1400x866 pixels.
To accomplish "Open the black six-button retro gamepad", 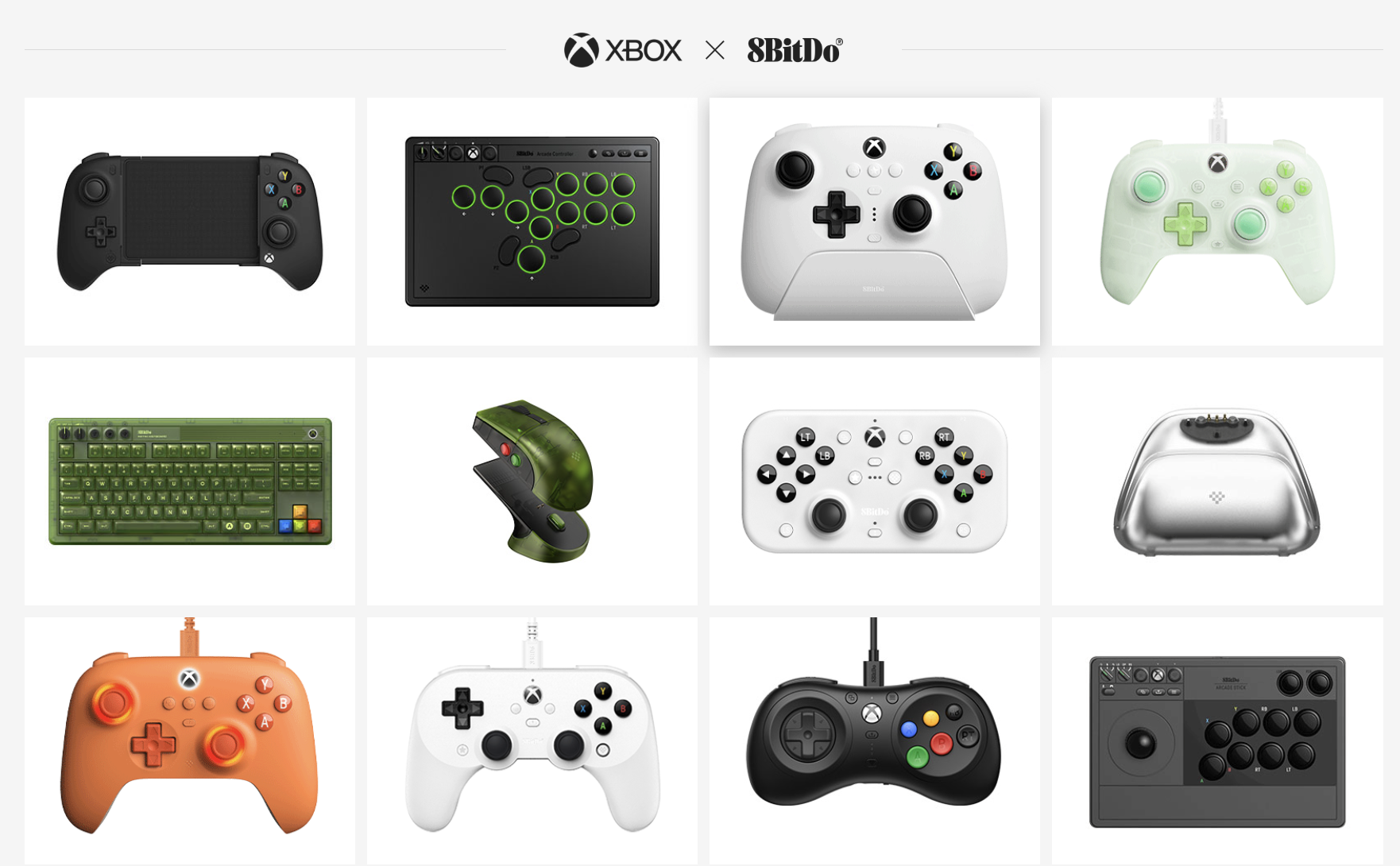I will pos(875,740).
